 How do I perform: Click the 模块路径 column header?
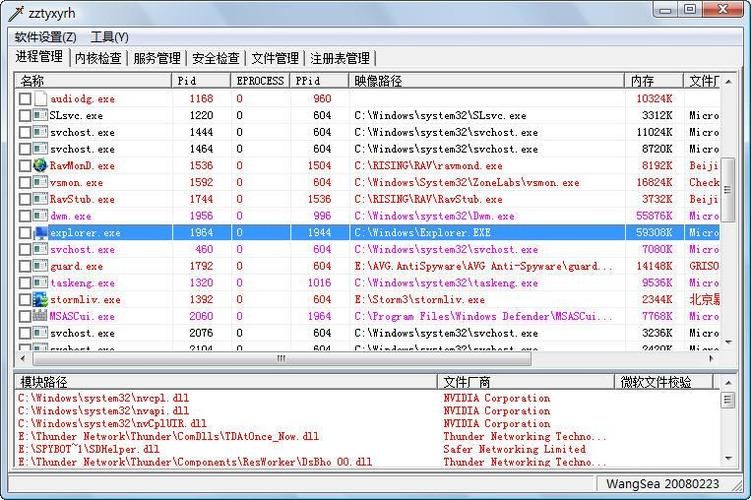coord(226,382)
